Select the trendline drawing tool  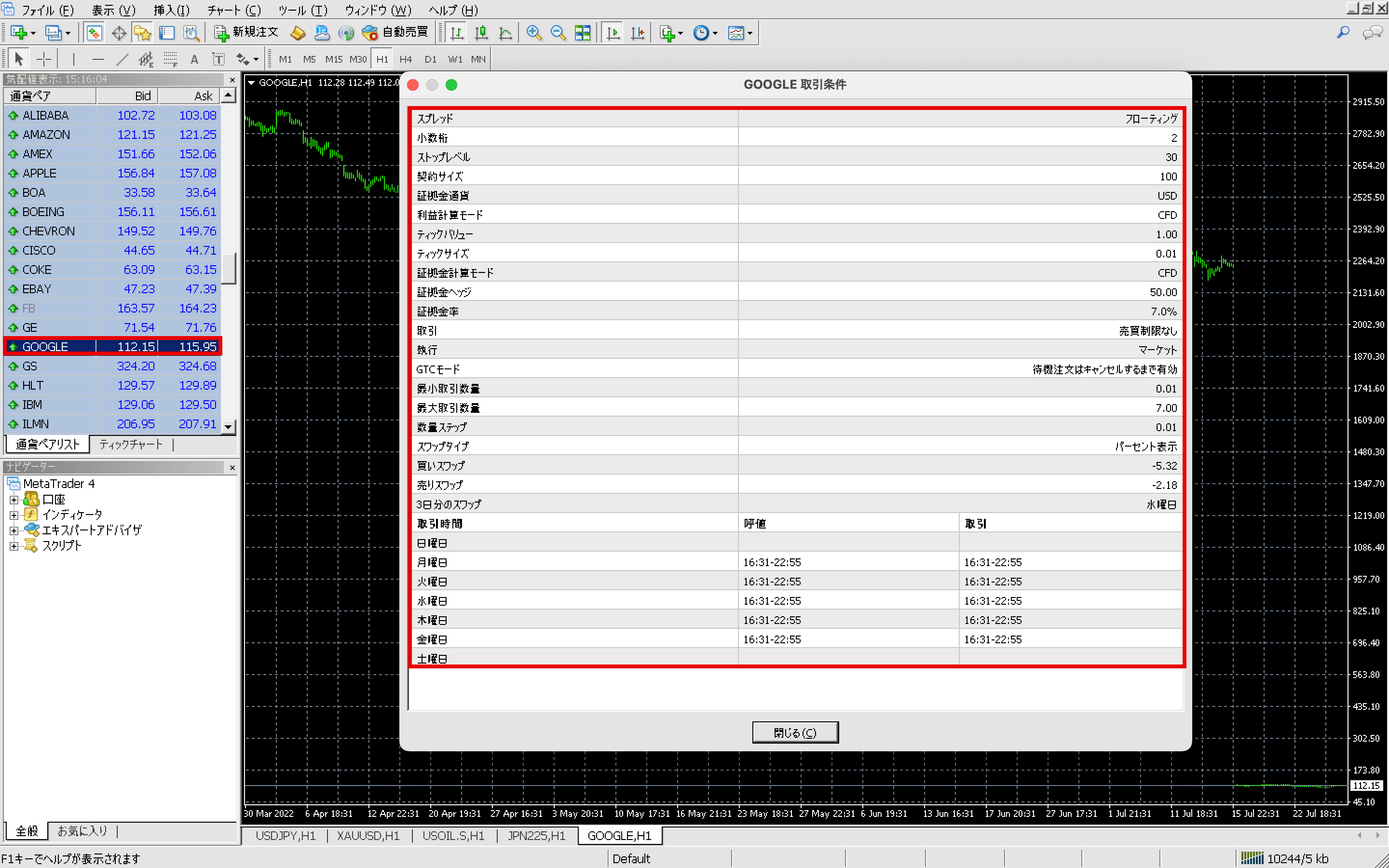tap(122, 59)
